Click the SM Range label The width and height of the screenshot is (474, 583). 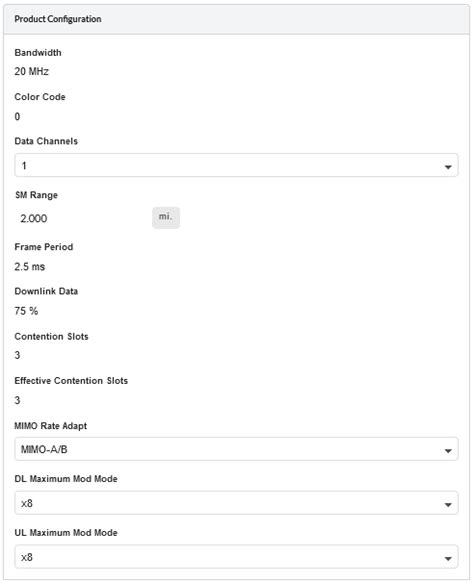[x=36, y=195]
